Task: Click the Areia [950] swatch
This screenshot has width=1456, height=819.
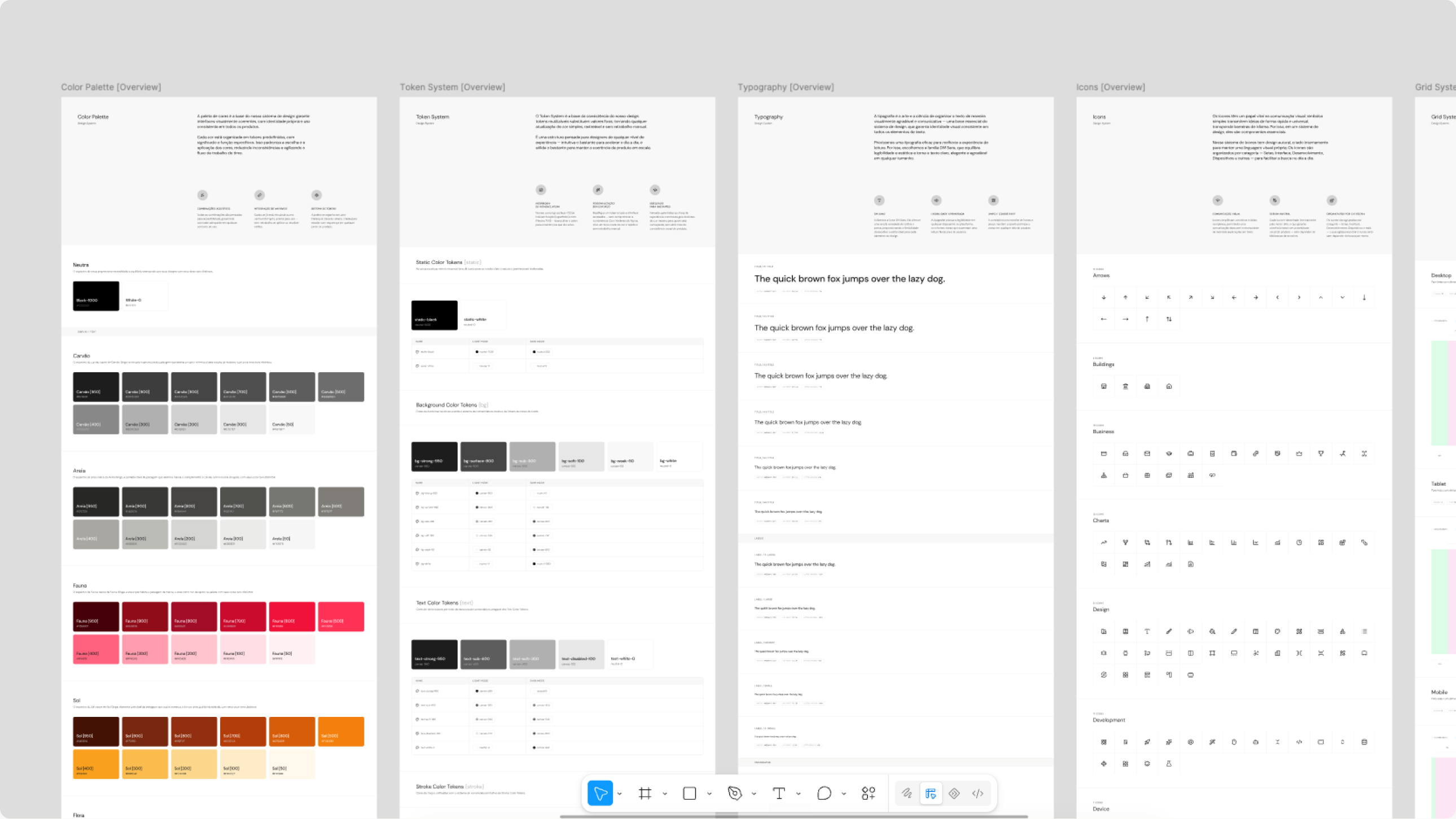Action: tap(95, 501)
